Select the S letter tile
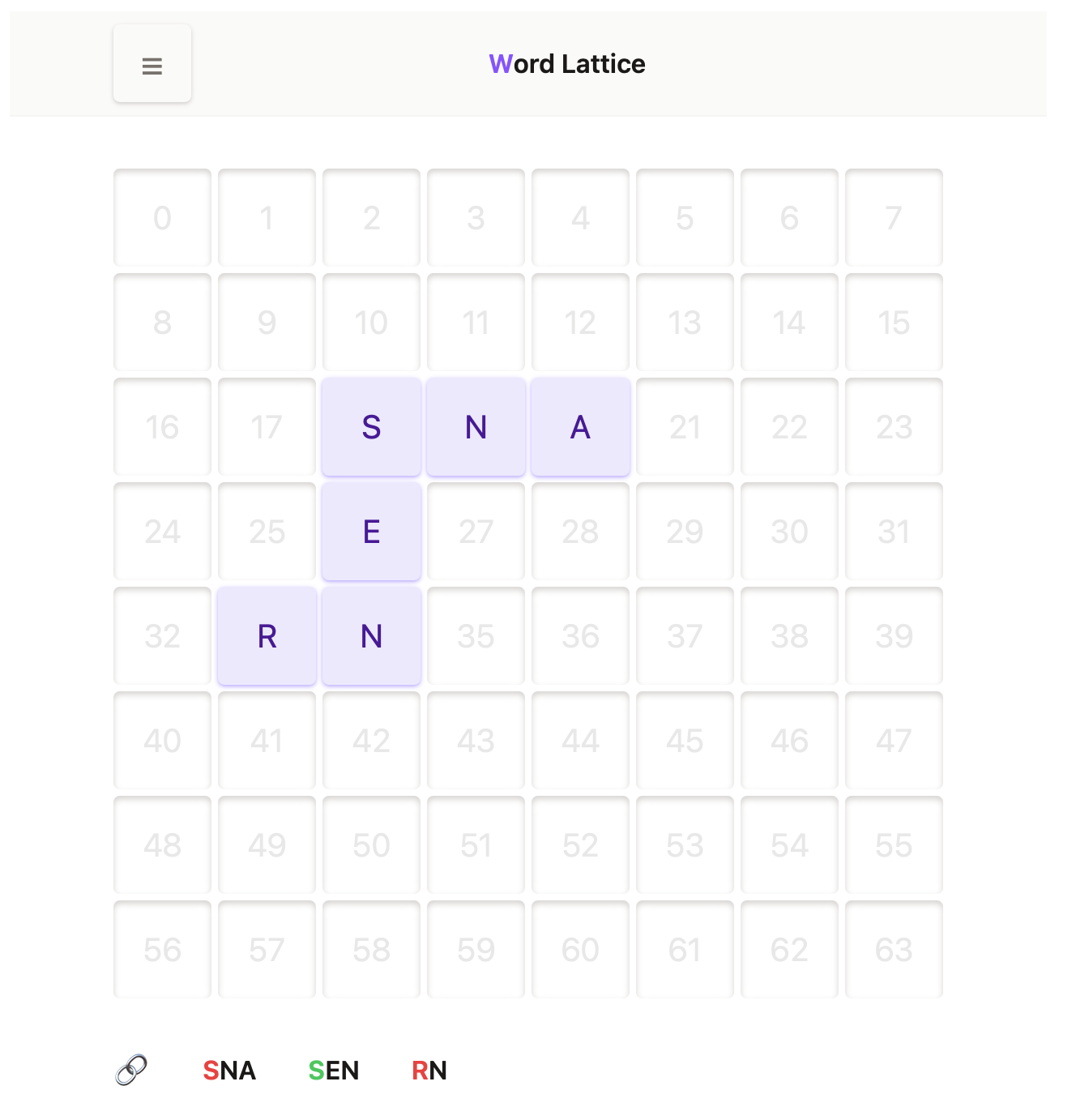This screenshot has height=1120, width=1076. tap(371, 427)
